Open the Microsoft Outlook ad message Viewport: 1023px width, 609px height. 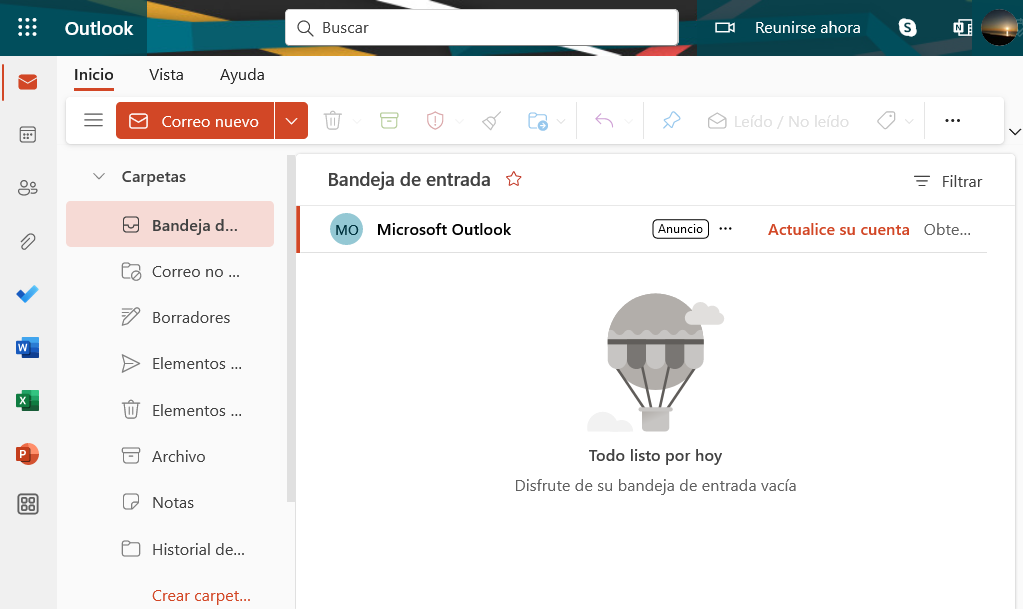(642, 229)
